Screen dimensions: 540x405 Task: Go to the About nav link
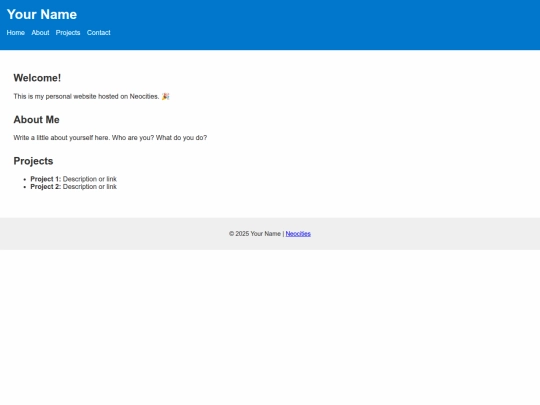click(x=40, y=33)
